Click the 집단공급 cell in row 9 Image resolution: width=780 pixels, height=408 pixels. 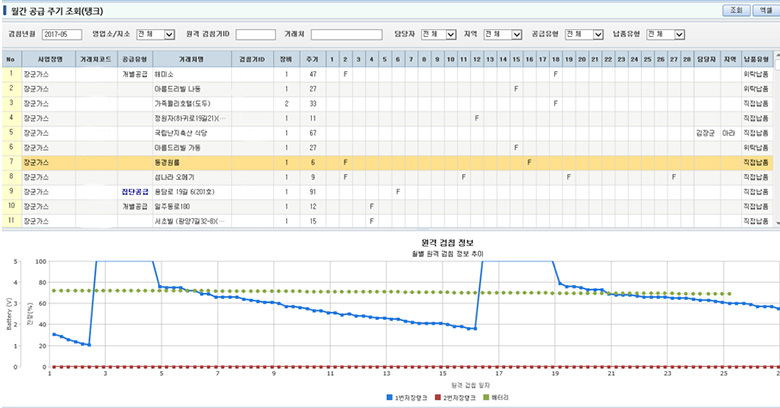pyautogui.click(x=134, y=190)
